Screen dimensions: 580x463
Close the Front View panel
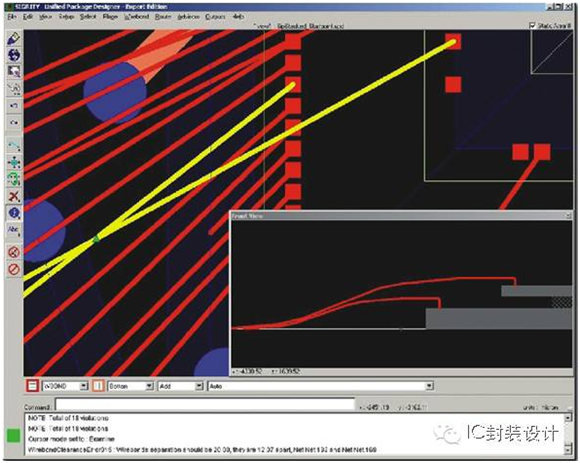[x=569, y=215]
